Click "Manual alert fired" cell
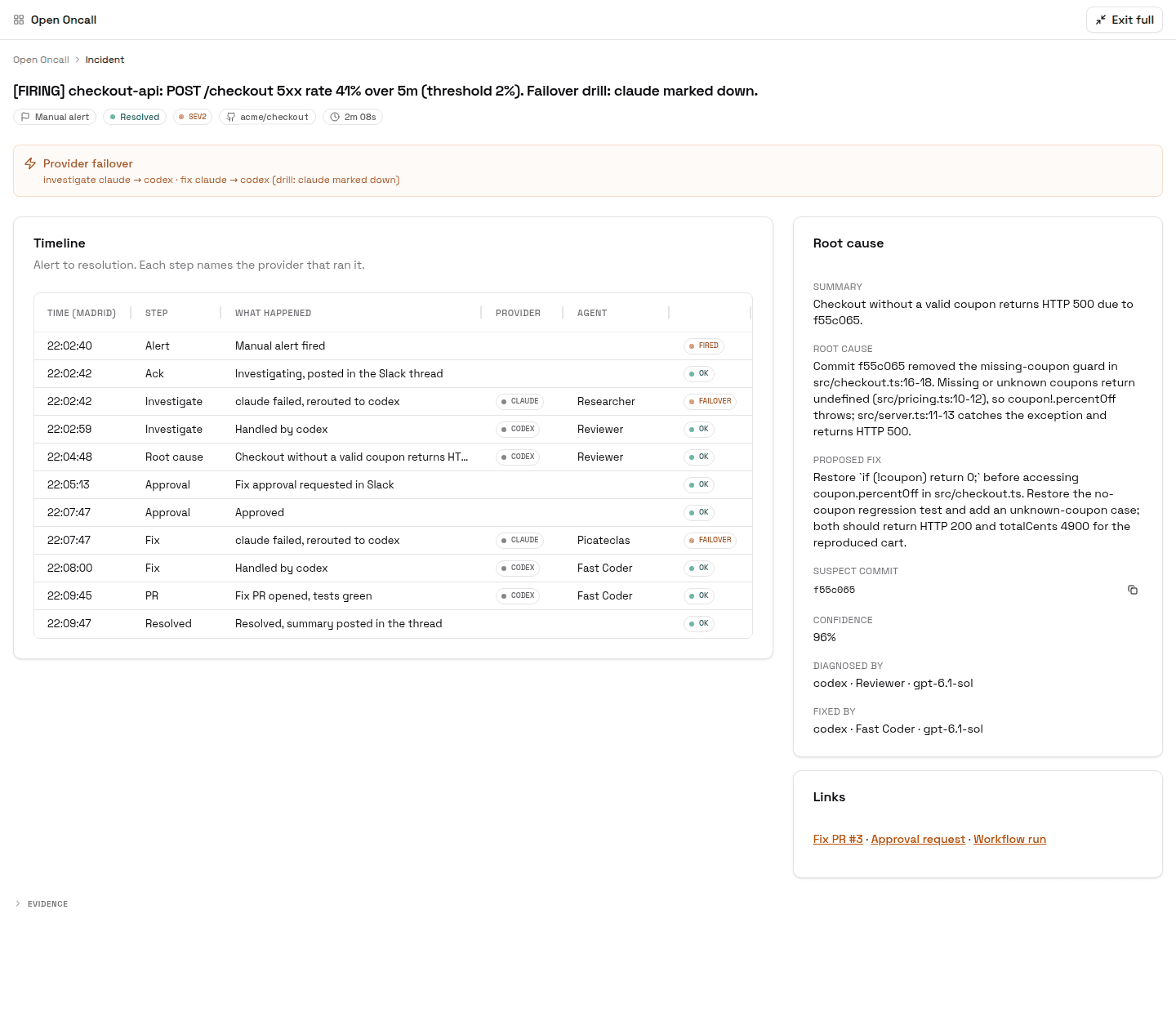This screenshot has height=1021, width=1176. tap(280, 346)
